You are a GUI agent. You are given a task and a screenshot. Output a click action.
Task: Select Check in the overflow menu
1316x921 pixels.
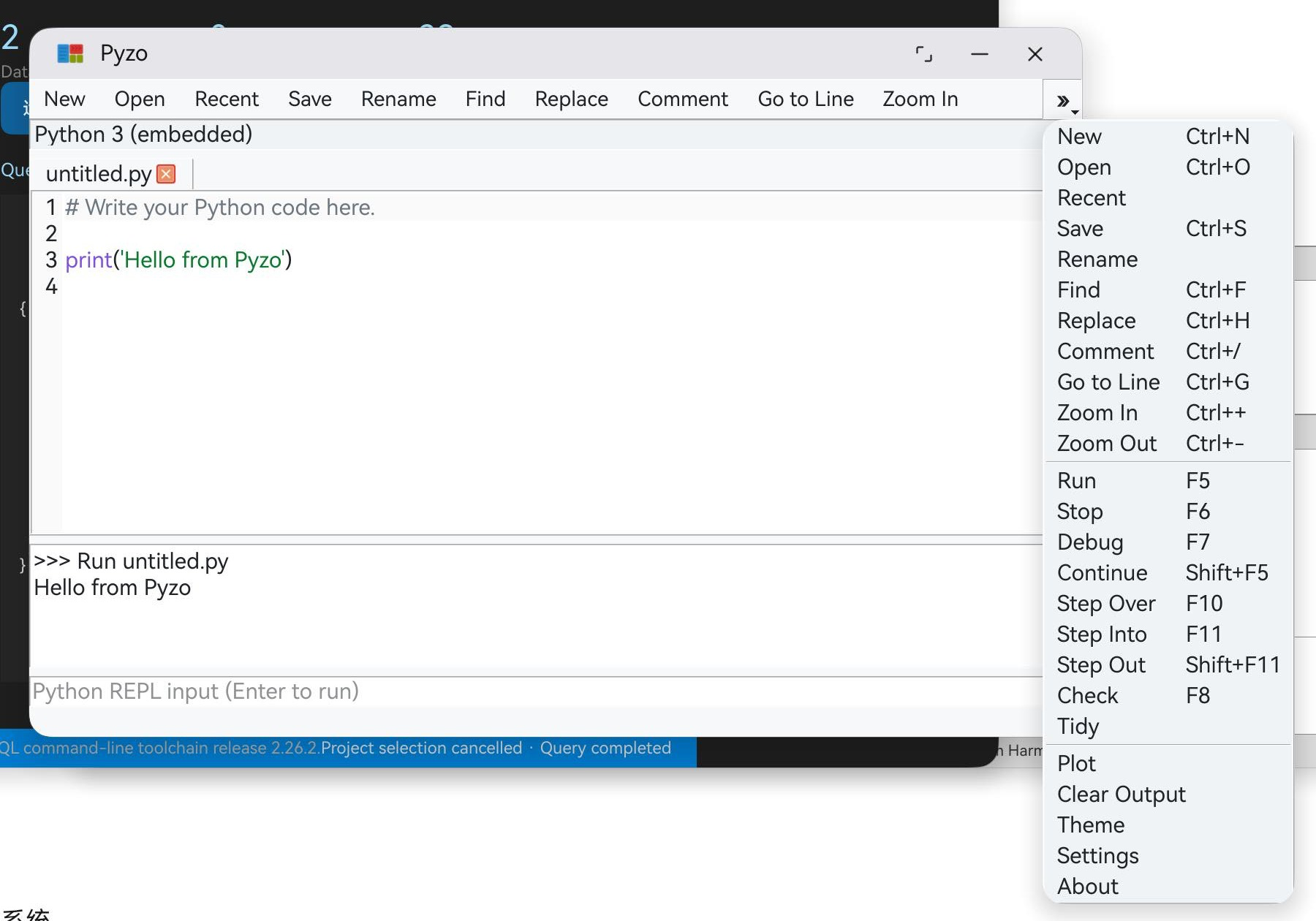tap(1168, 696)
